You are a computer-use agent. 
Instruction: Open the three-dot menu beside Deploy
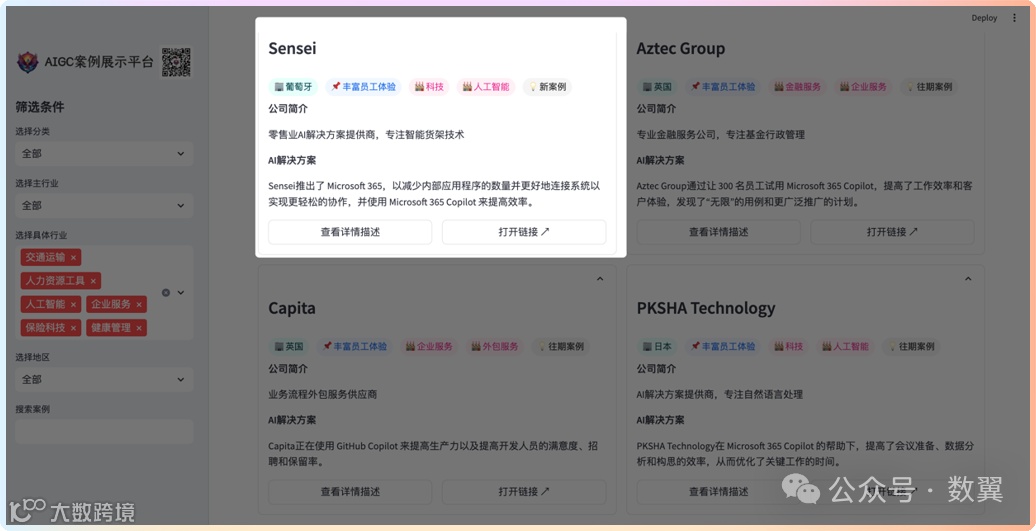(x=1014, y=18)
